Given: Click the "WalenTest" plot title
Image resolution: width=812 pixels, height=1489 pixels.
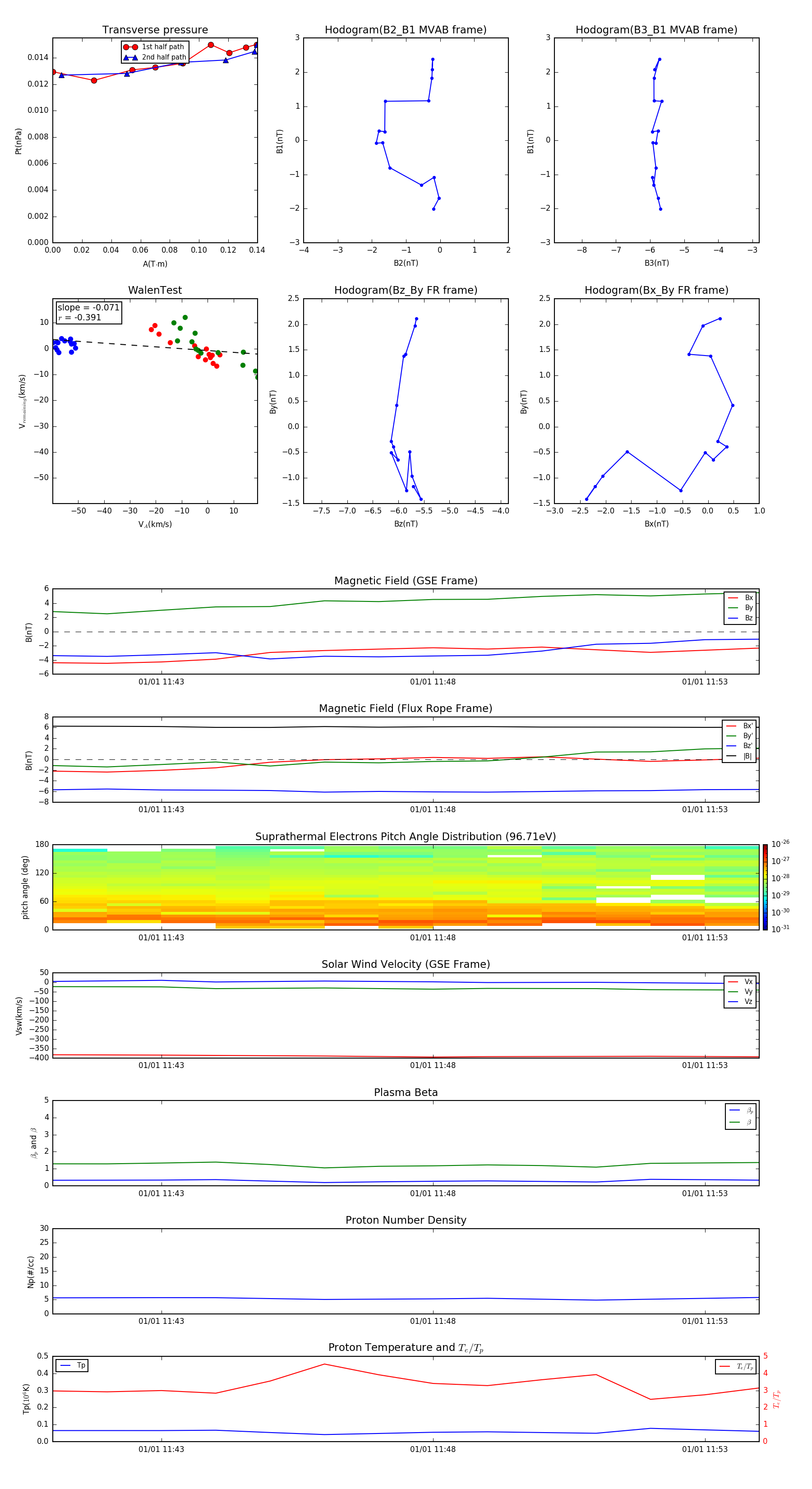Looking at the screenshot, I should [155, 290].
